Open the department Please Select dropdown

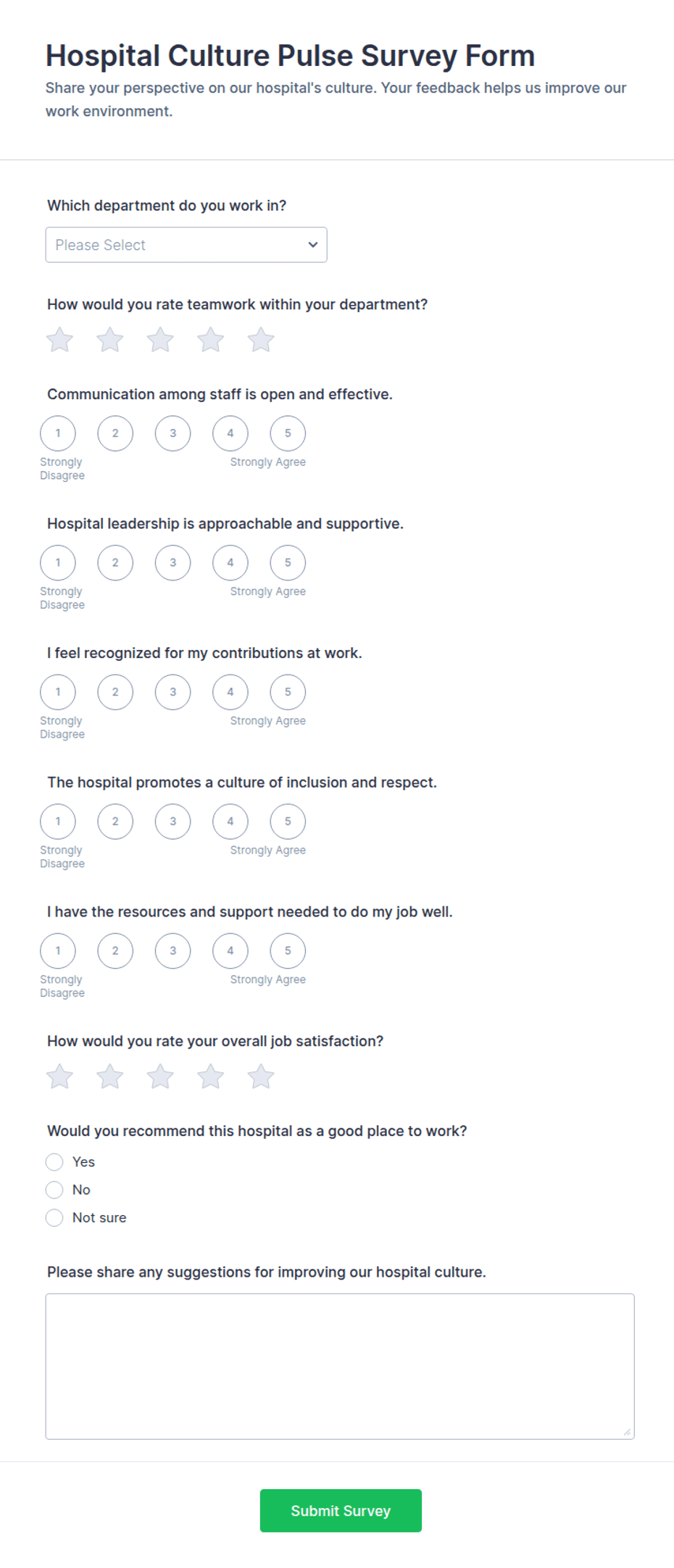[x=186, y=245]
